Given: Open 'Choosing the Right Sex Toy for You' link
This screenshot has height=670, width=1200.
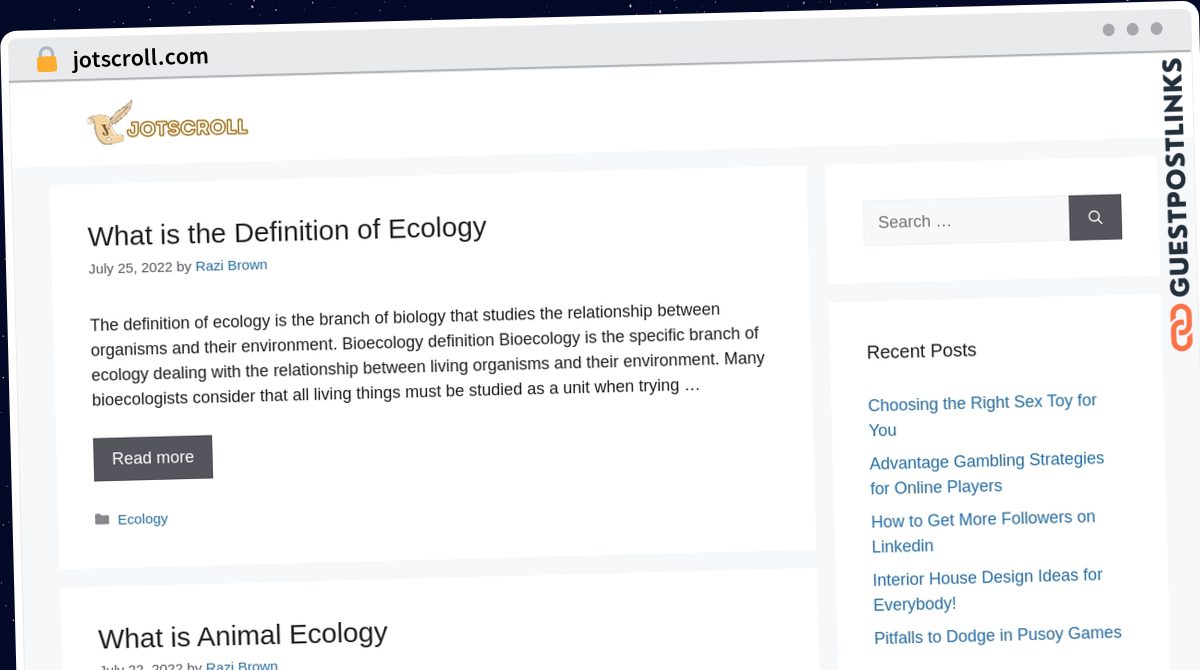Looking at the screenshot, I should 982,415.
